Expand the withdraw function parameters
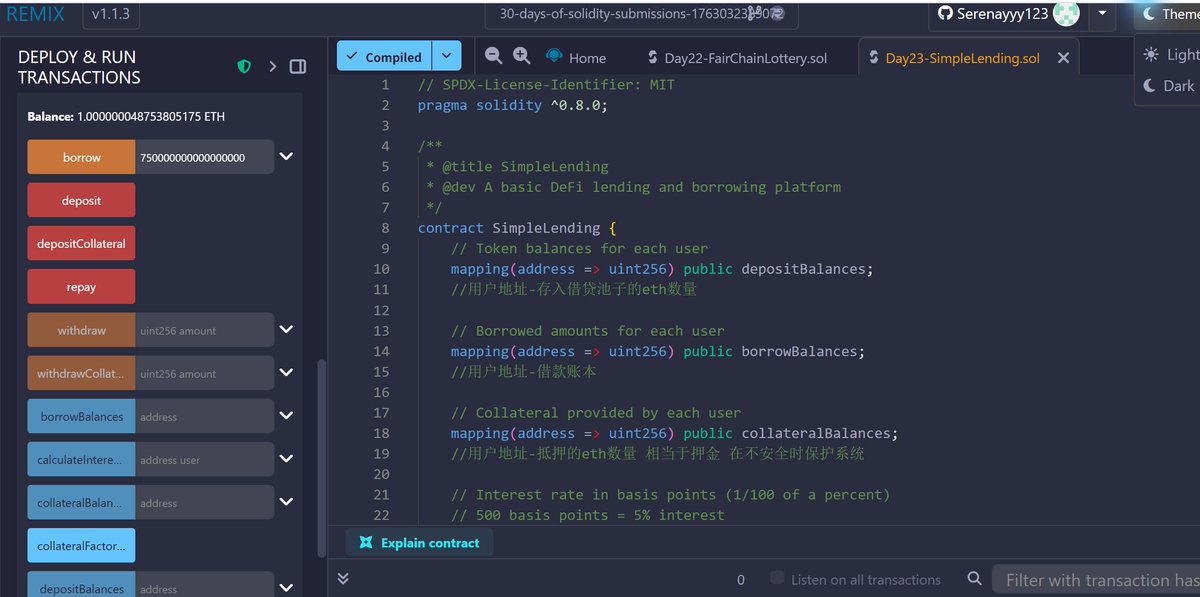Screen dimensions: 1200x597 [286, 329]
